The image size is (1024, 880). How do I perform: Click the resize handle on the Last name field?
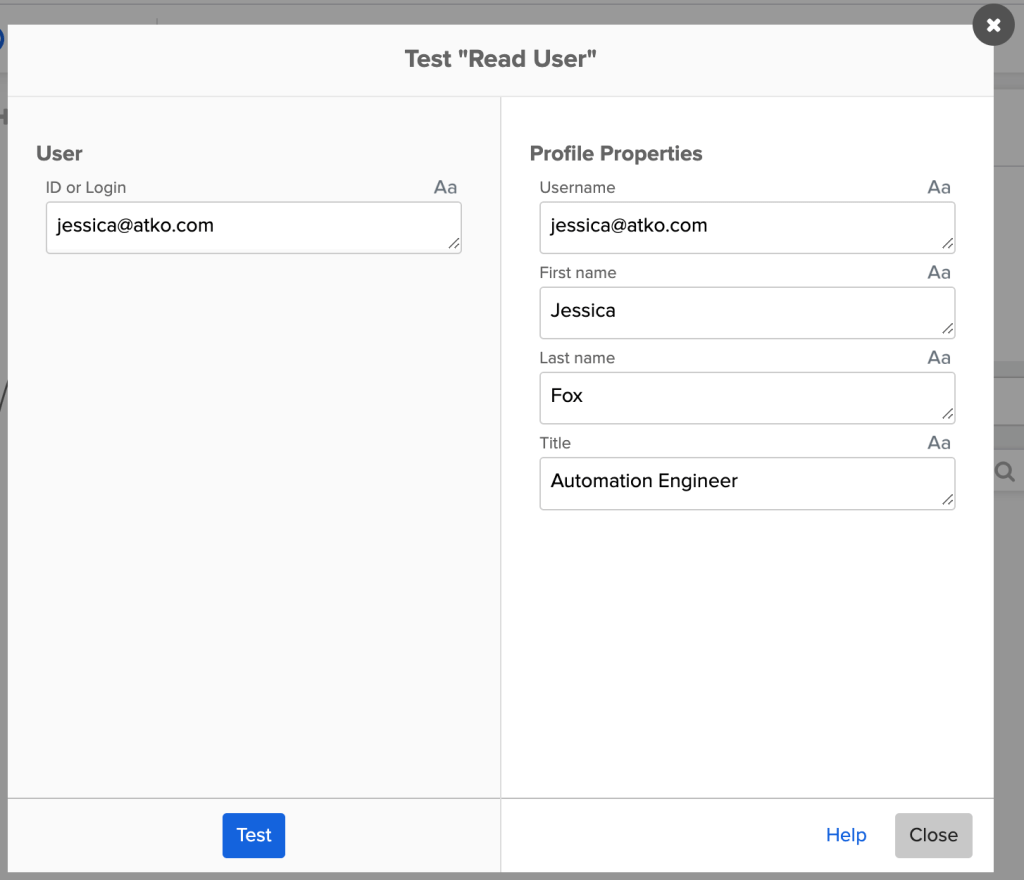point(948,414)
